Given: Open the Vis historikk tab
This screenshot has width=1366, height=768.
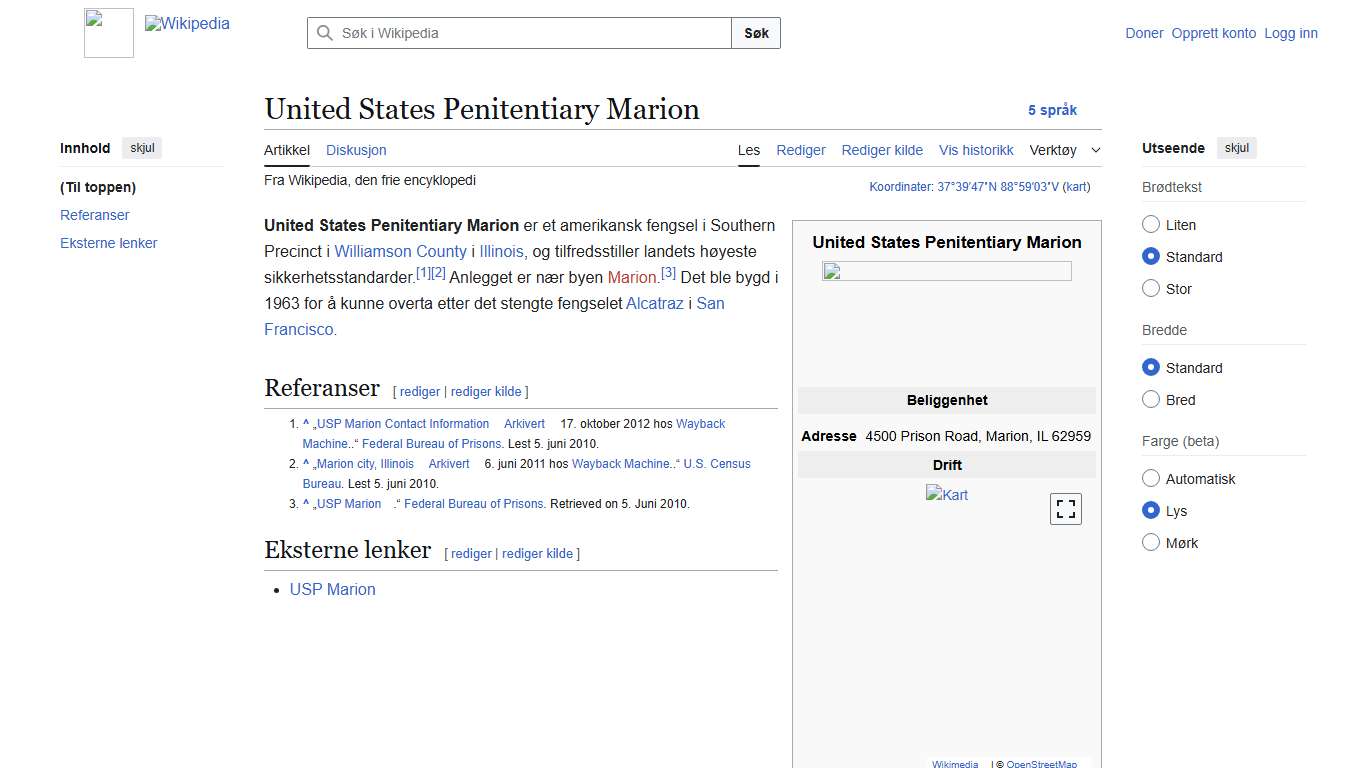Looking at the screenshot, I should coord(975,150).
